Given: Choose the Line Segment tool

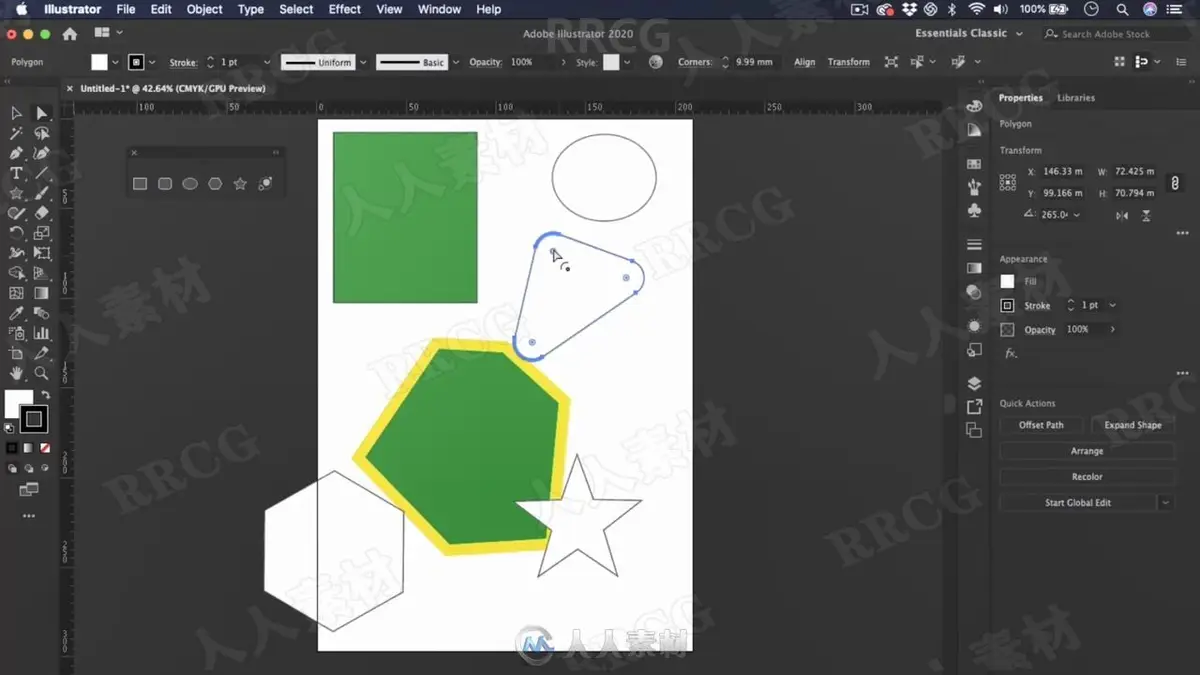Looking at the screenshot, I should [41, 173].
